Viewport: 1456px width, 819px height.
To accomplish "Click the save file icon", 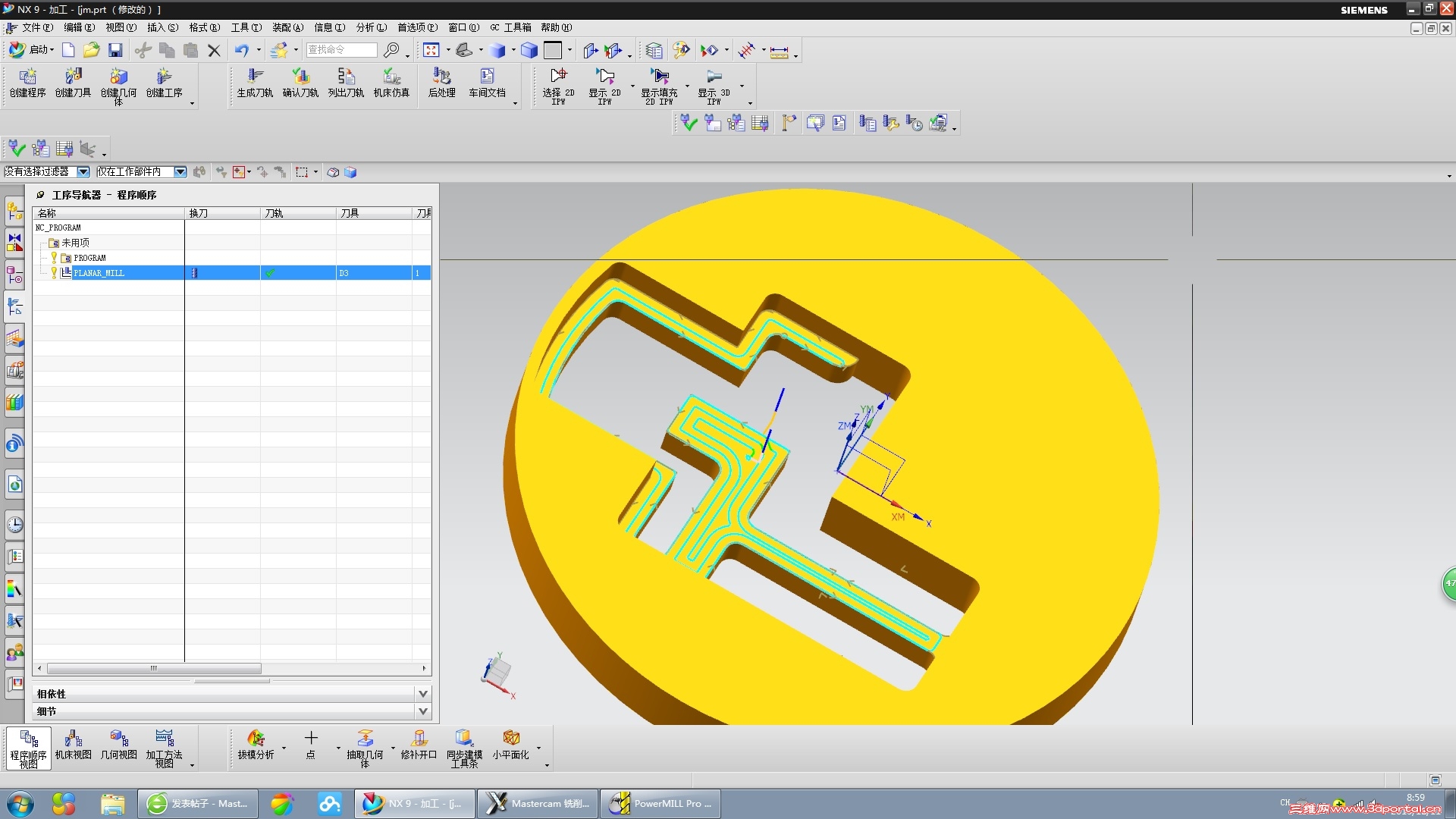I will (x=115, y=50).
